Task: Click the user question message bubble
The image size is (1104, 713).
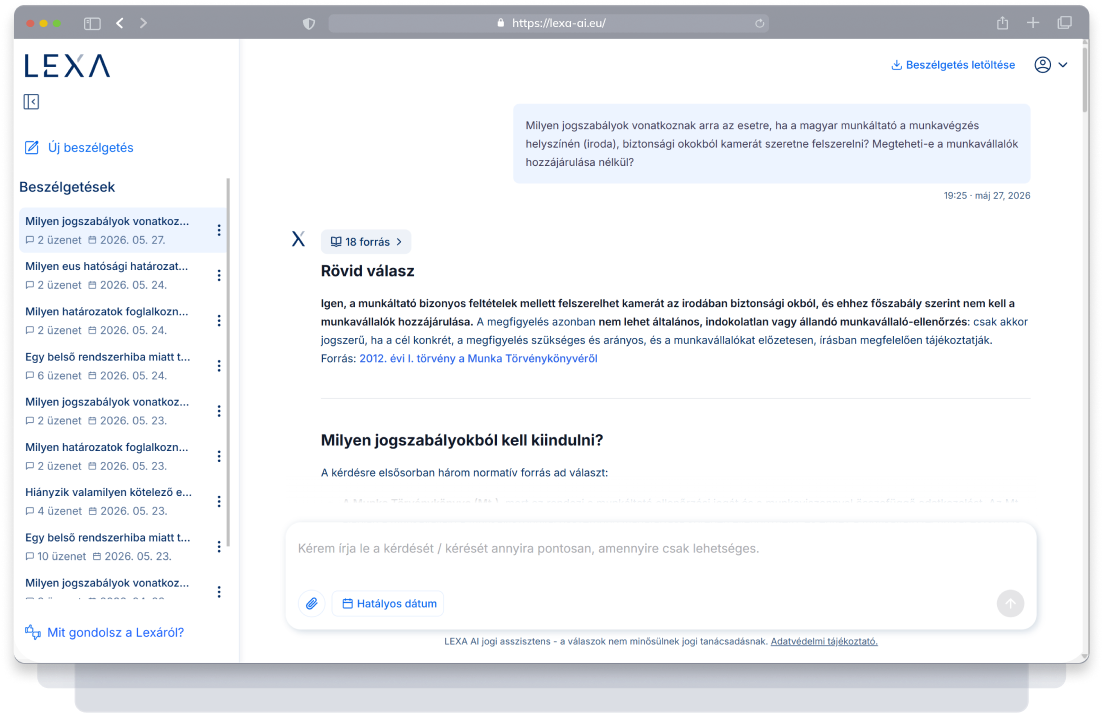Action: 772,144
